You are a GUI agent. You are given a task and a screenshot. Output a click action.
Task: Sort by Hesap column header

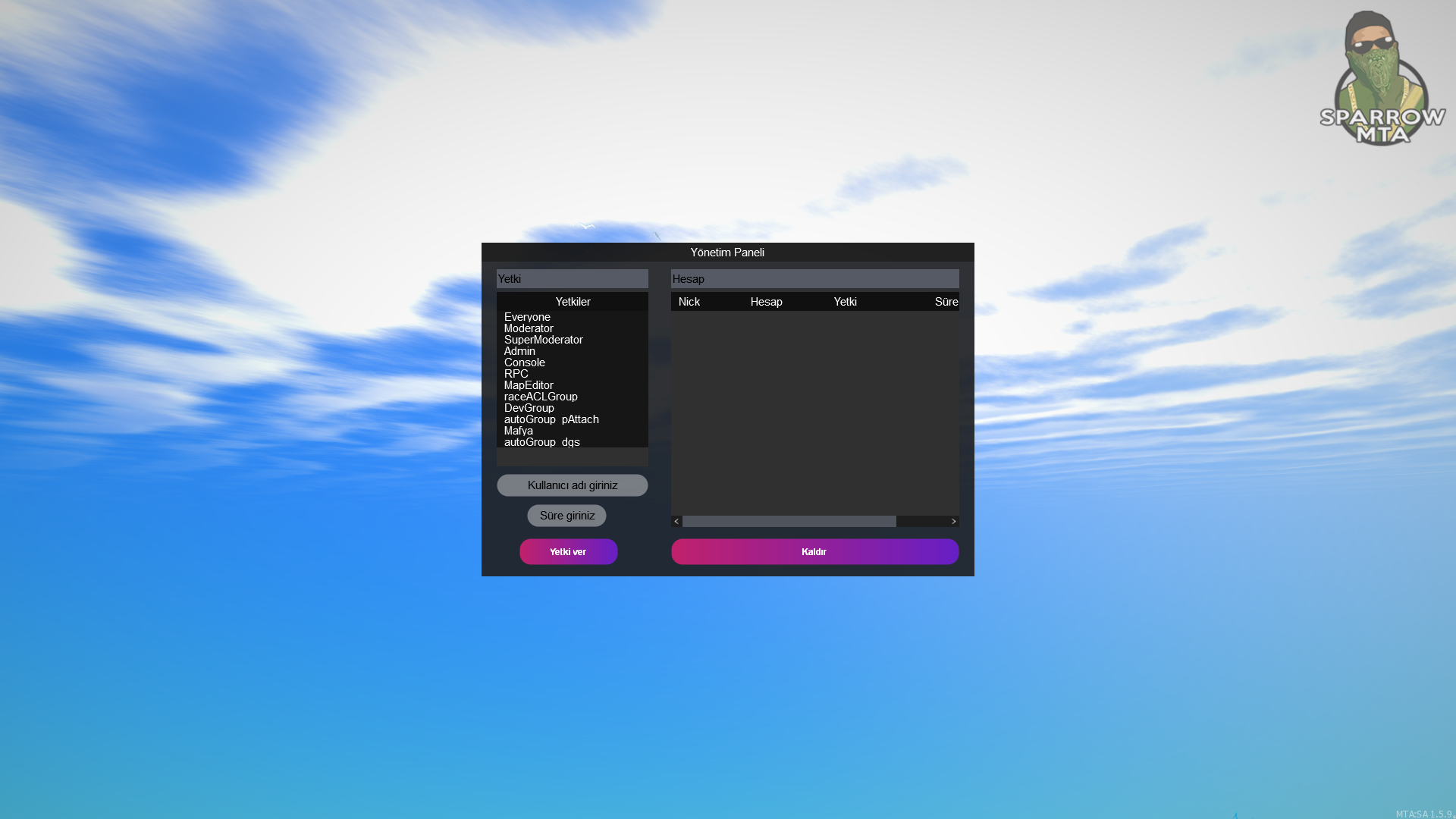[767, 302]
